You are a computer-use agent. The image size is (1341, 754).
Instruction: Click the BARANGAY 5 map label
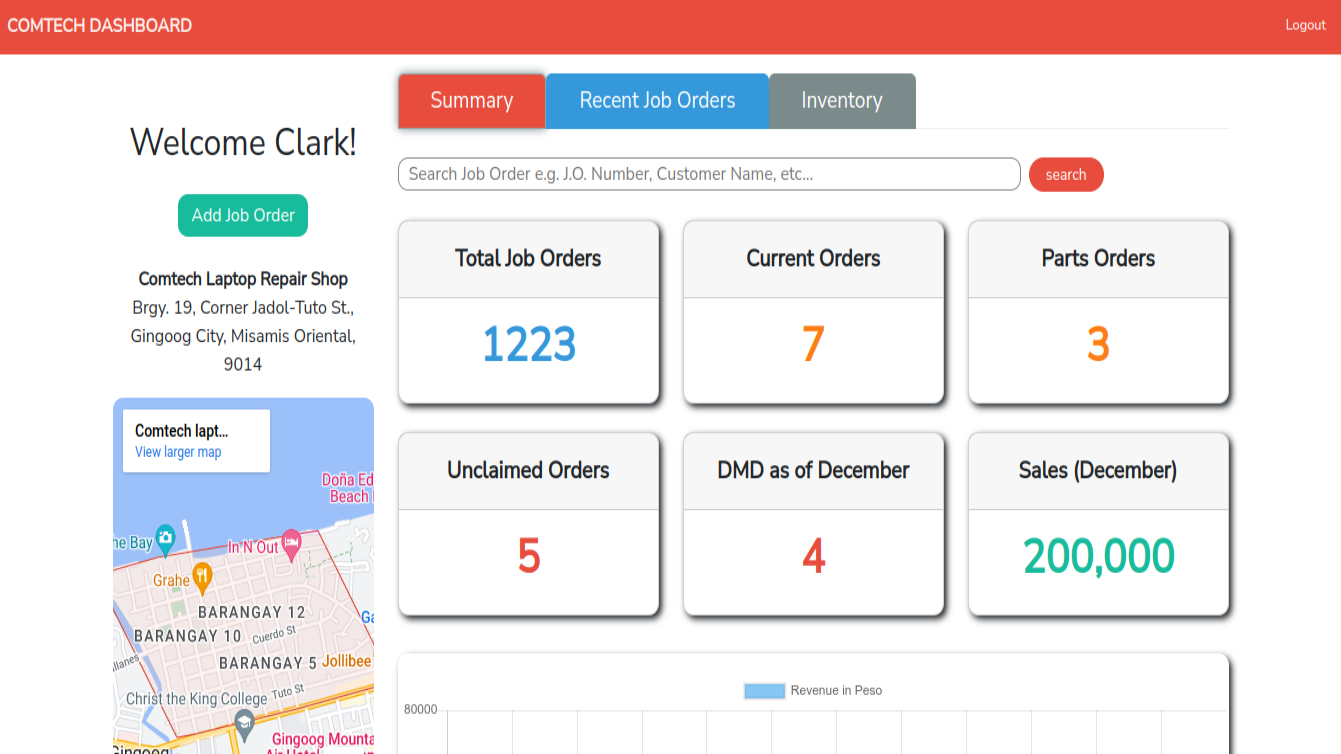tap(268, 663)
